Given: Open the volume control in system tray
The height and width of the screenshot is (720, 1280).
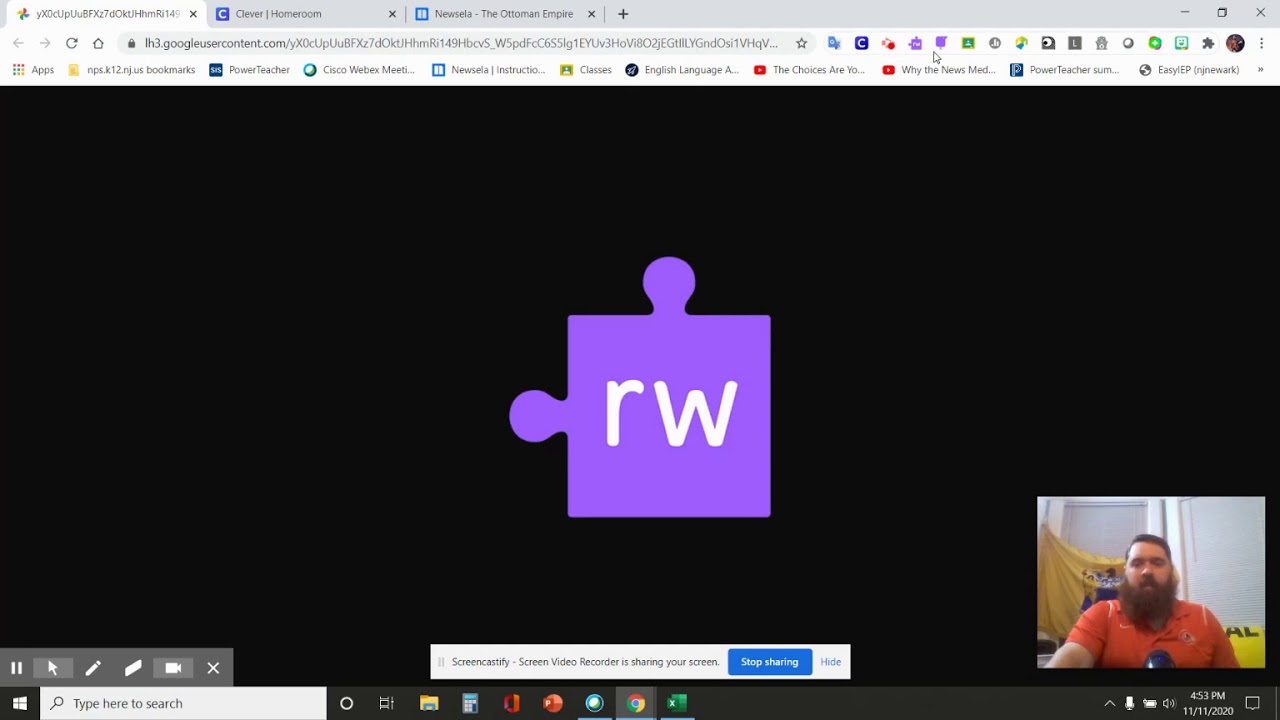Looking at the screenshot, I should point(1169,703).
